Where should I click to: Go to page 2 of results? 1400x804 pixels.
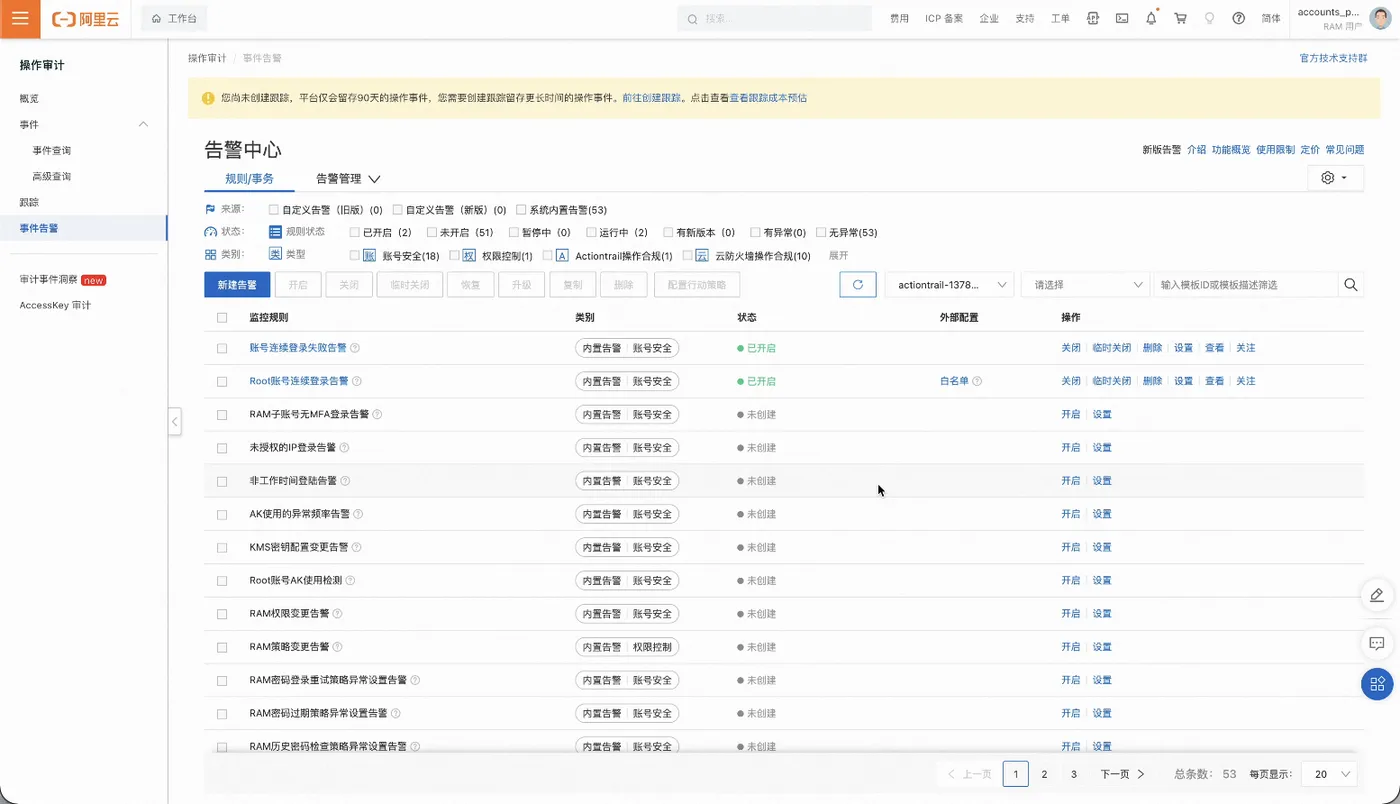pyautogui.click(x=1044, y=774)
